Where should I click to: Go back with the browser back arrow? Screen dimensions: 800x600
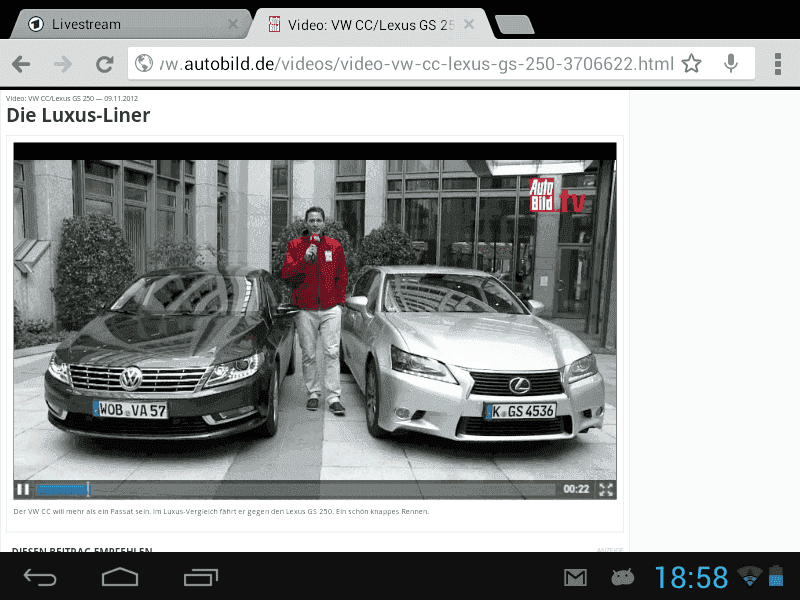(21, 64)
